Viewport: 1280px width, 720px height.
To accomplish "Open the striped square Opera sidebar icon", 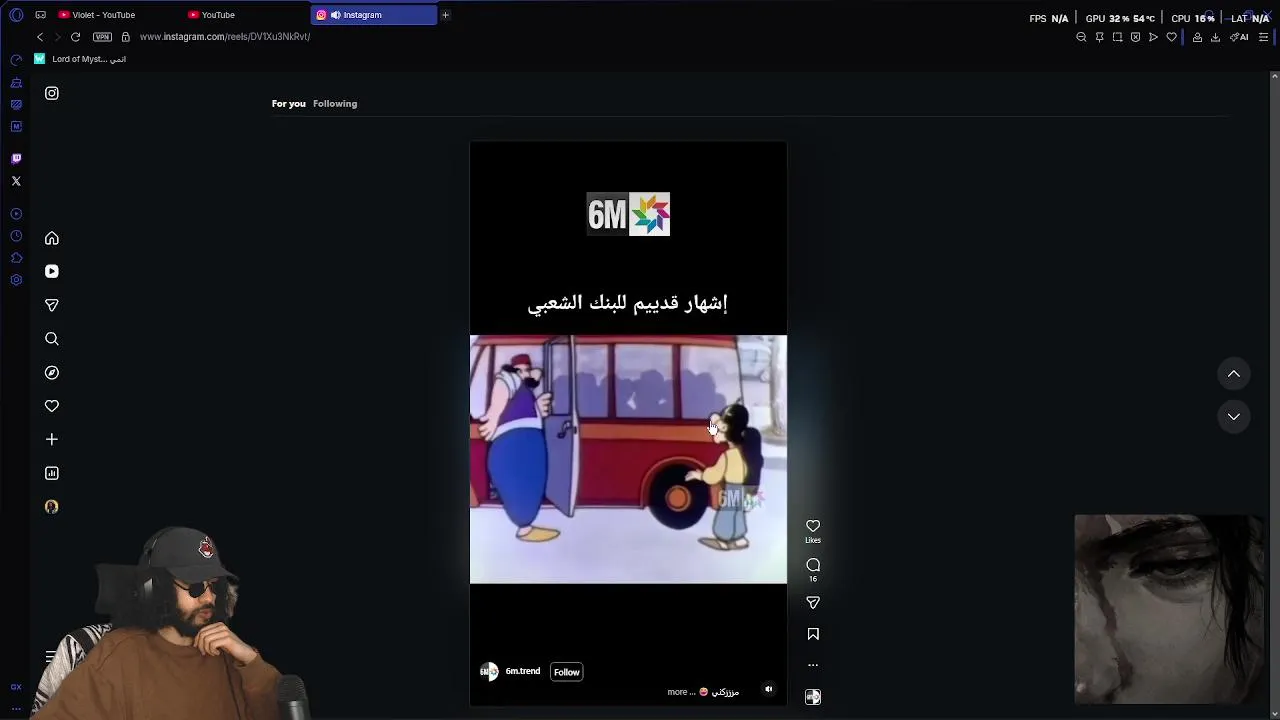I will point(16,104).
